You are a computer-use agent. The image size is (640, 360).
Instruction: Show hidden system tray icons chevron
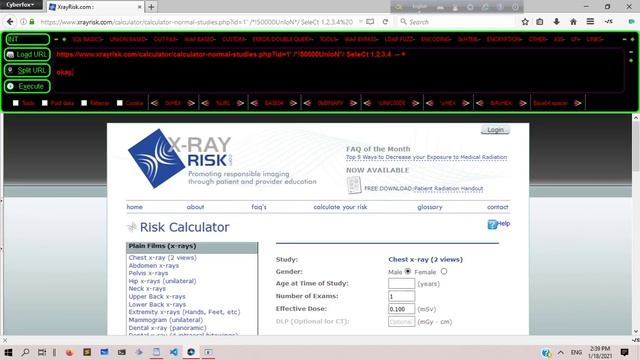[560, 352]
